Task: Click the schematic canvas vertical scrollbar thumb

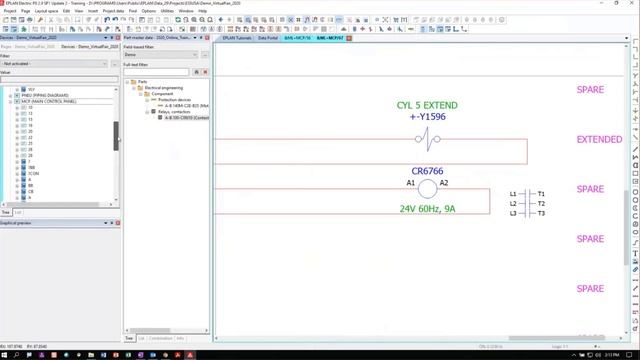Action: coord(627,227)
